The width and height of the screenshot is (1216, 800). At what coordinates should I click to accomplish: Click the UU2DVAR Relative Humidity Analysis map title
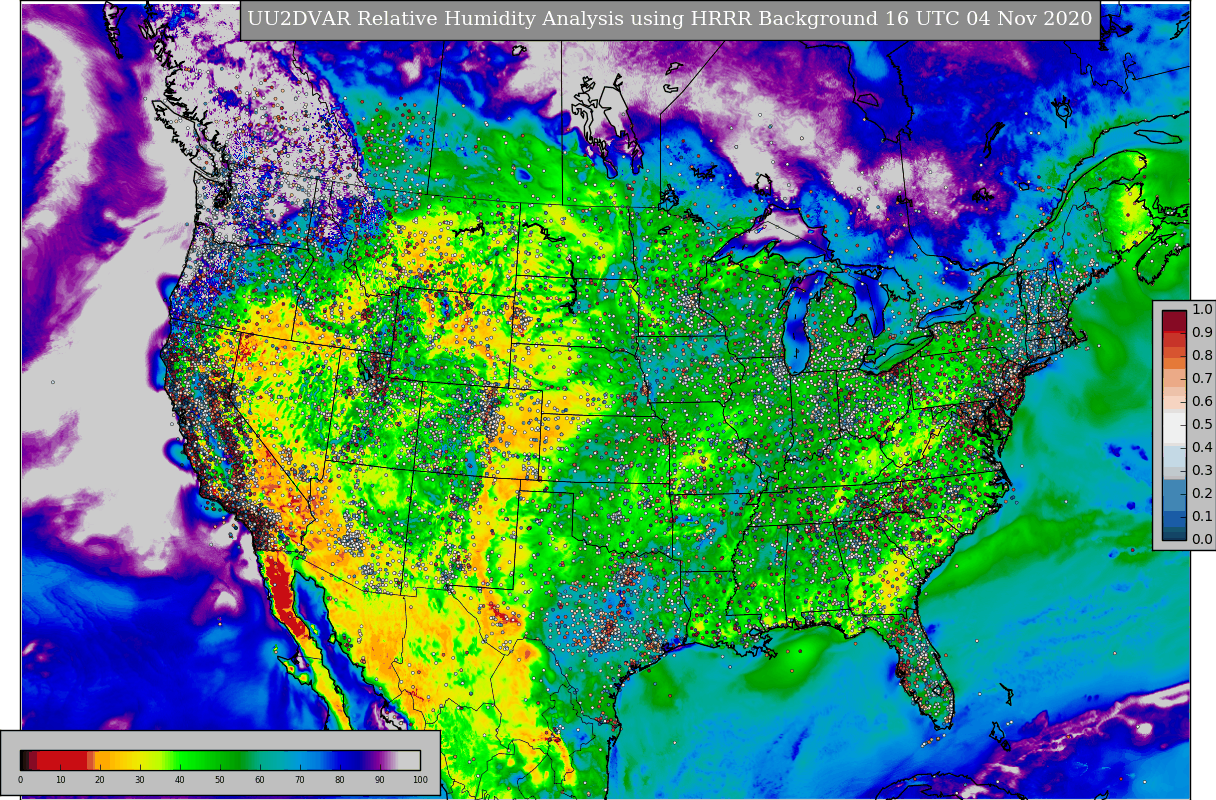670,20
